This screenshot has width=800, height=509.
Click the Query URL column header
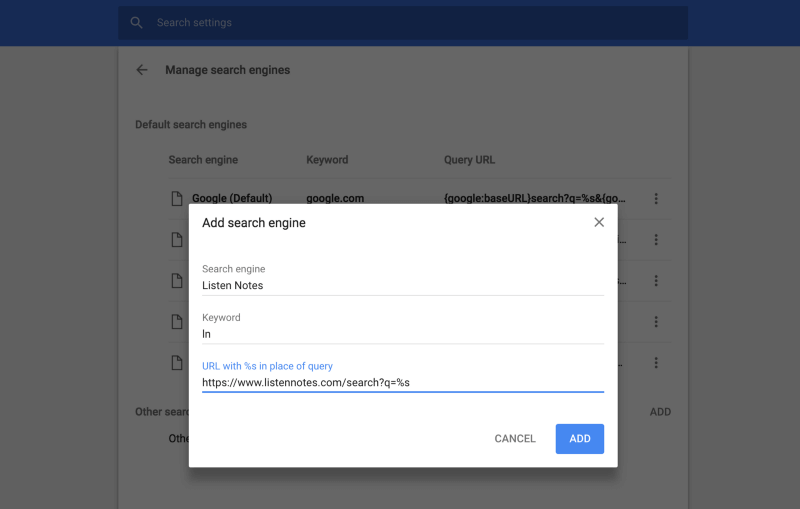469,160
